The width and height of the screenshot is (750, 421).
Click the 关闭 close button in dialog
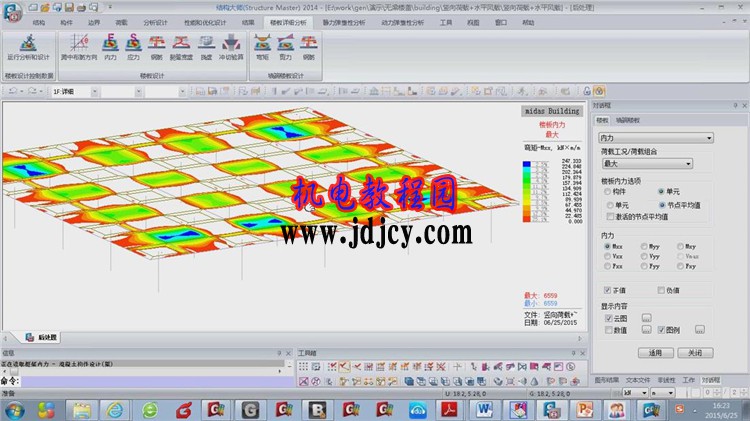[695, 353]
